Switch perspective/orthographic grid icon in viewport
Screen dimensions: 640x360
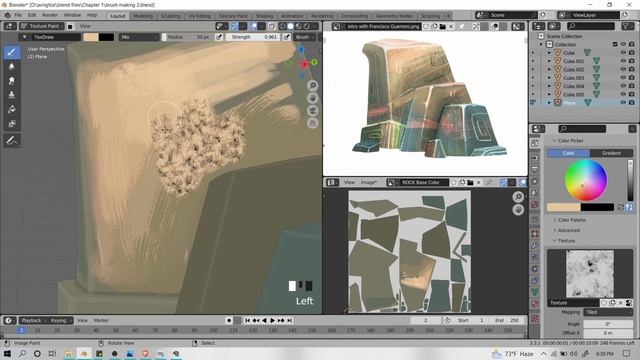click(313, 123)
